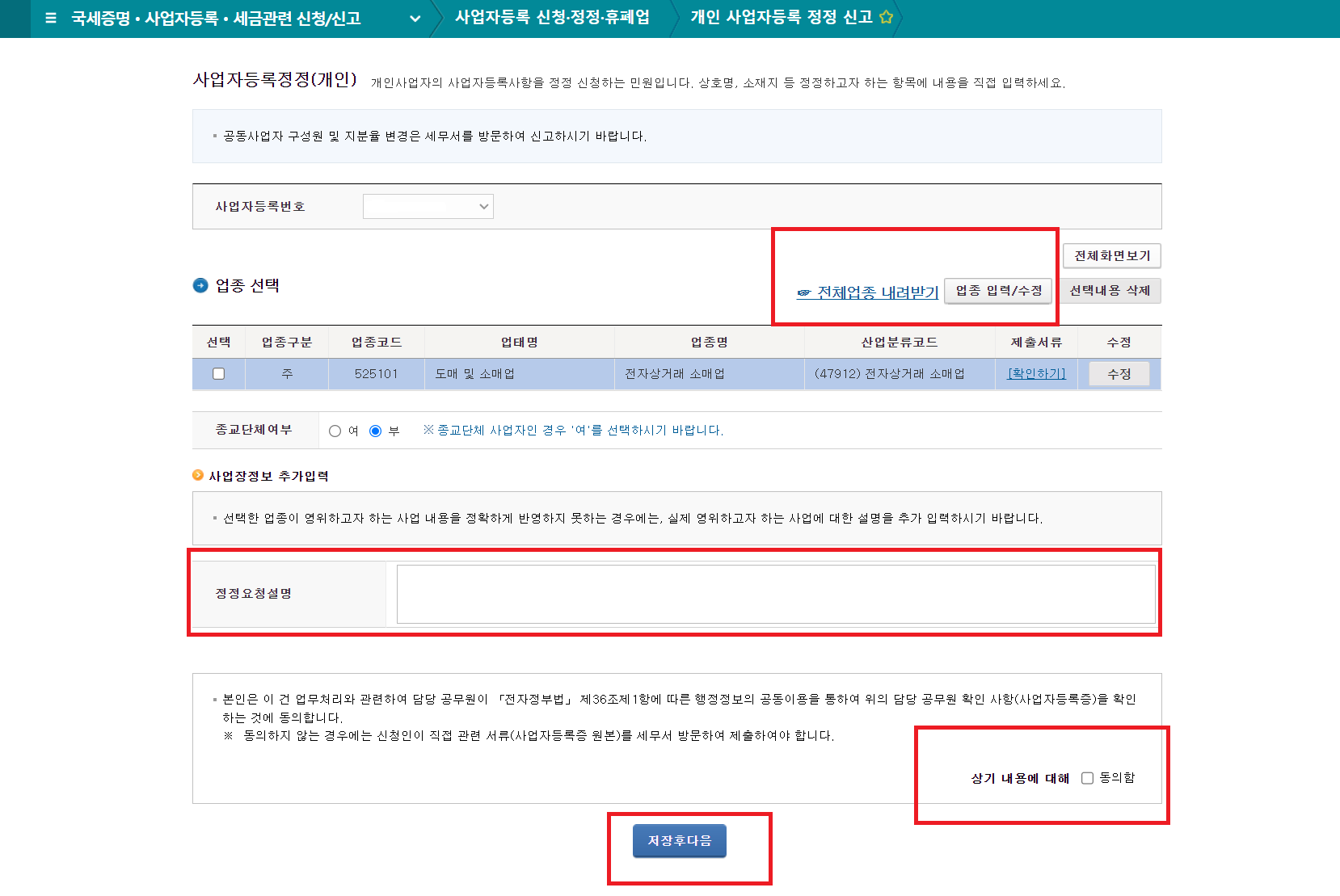Click the 업태명 cell 도매 및 소매업
Viewport: 1340px width, 896px height.
pyautogui.click(x=520, y=374)
